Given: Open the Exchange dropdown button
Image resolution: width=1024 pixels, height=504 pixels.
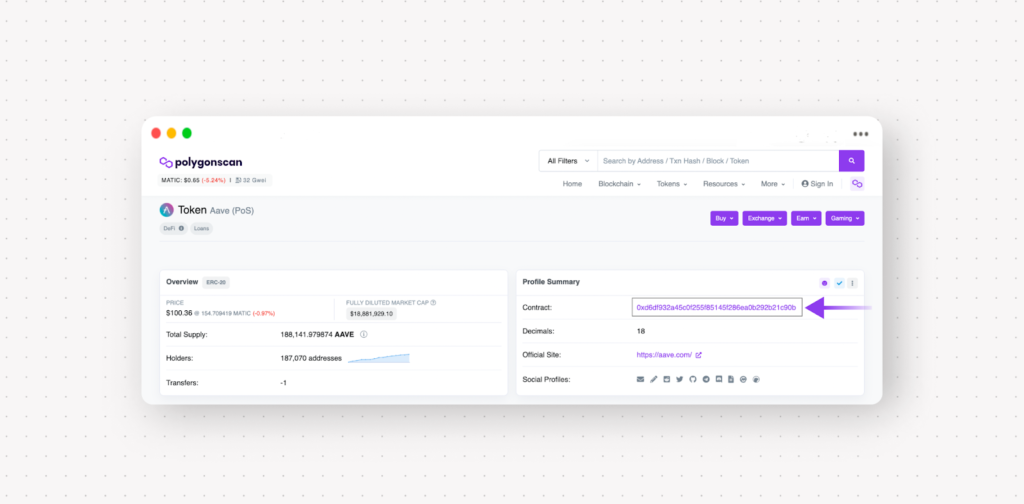Looking at the screenshot, I should coord(764,219).
